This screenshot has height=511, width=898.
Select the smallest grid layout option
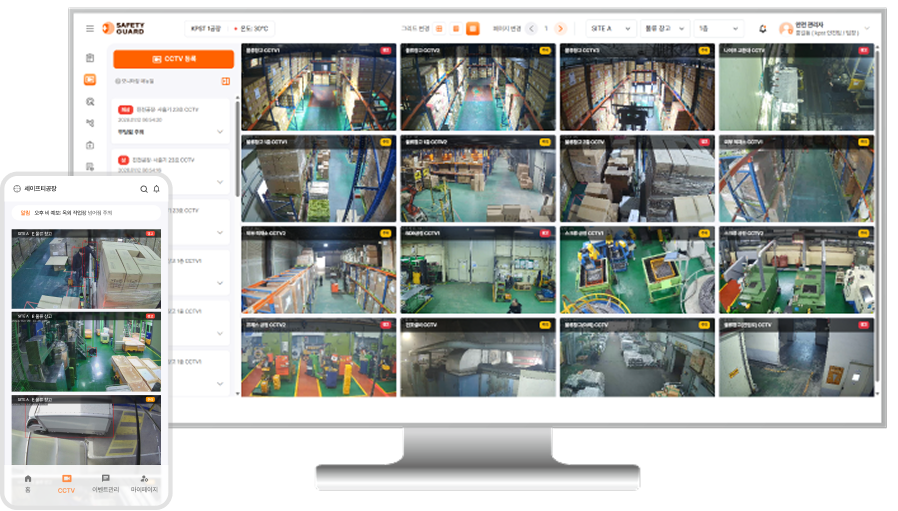click(x=439, y=29)
